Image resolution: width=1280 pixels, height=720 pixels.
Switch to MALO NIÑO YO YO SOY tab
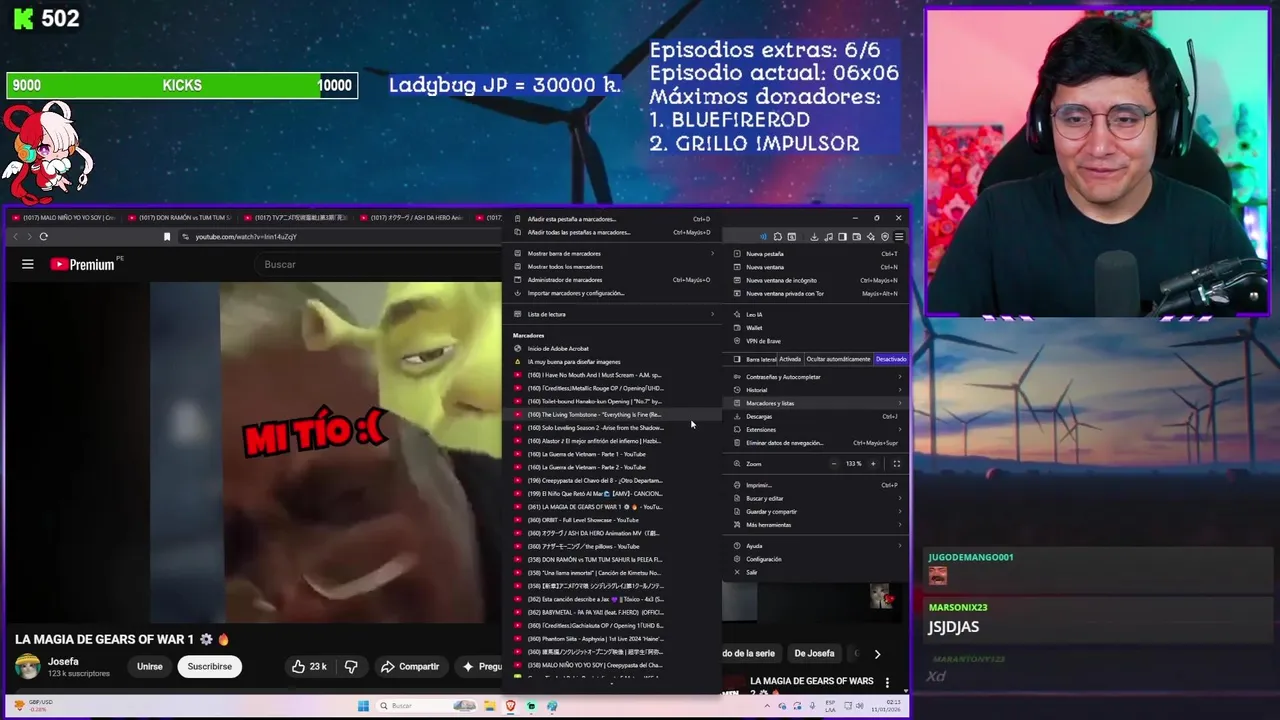(63, 217)
